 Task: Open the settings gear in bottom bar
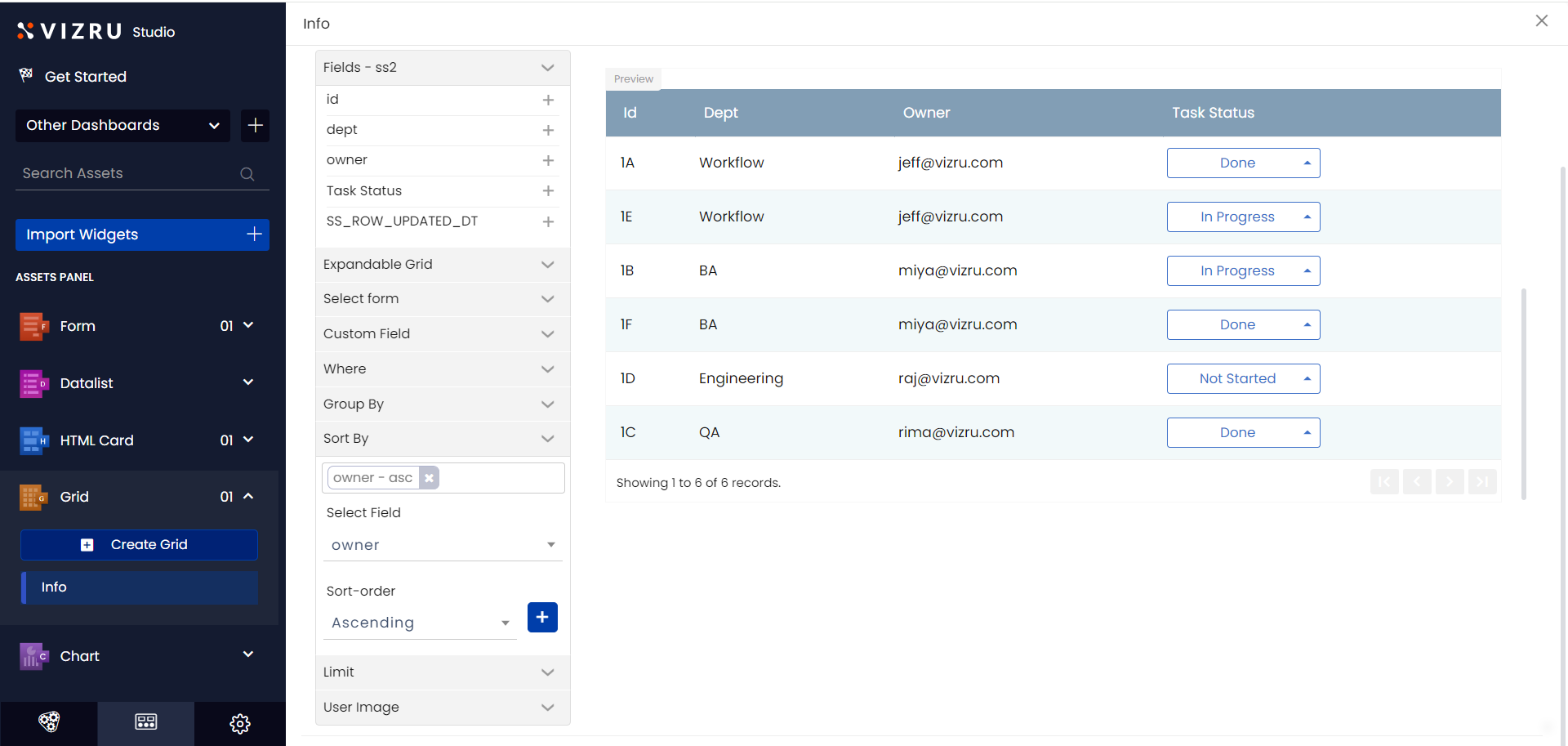pyautogui.click(x=239, y=723)
